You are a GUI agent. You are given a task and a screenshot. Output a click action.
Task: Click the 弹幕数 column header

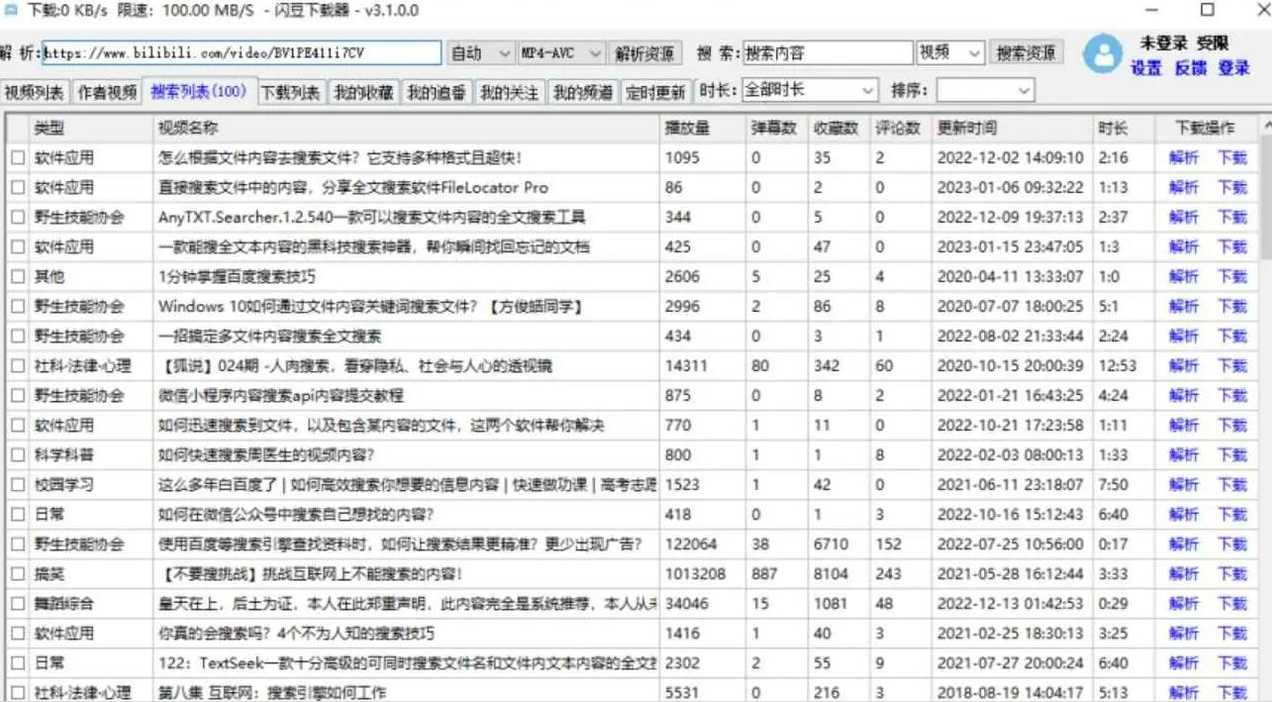tap(776, 128)
